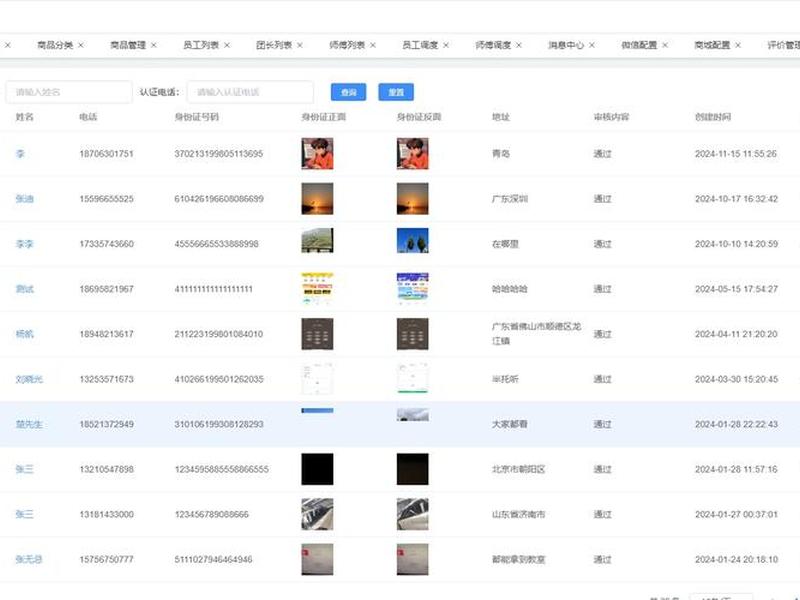Open the name link 测试
This screenshot has width=800, height=600.
pyautogui.click(x=24, y=289)
